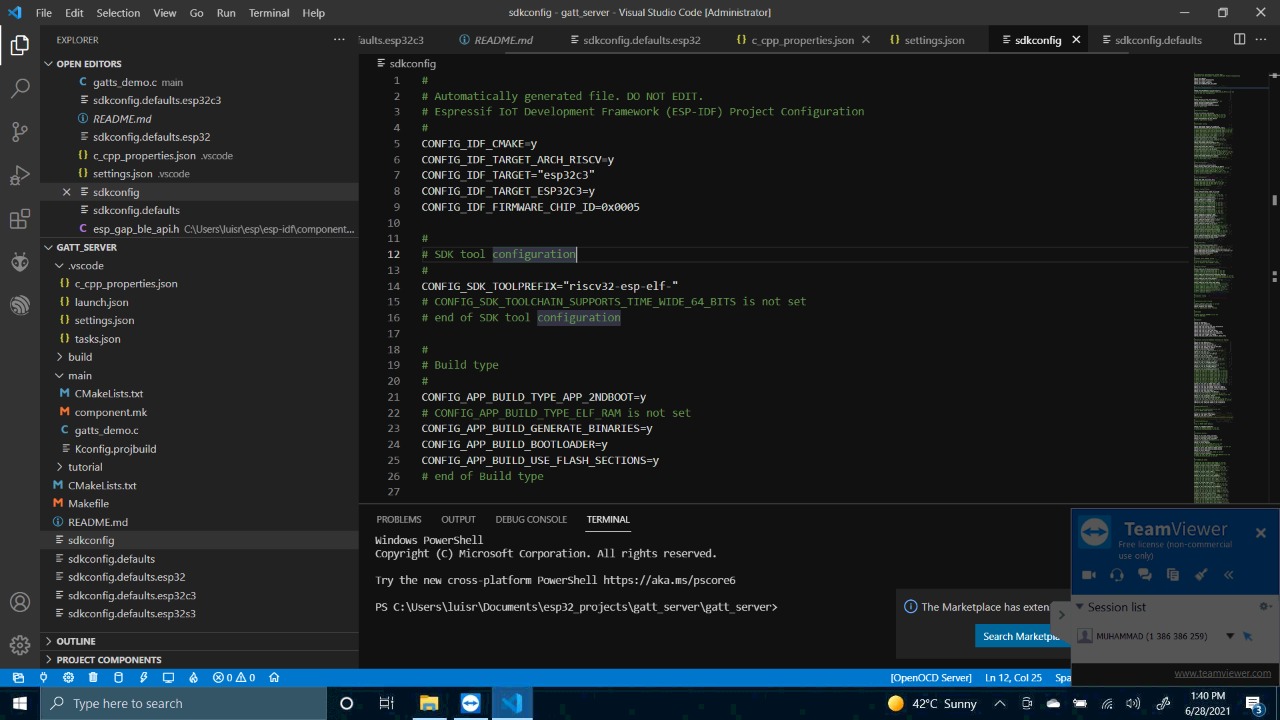Open the Terminal menu
Image resolution: width=1280 pixels, height=720 pixels.
(x=268, y=13)
